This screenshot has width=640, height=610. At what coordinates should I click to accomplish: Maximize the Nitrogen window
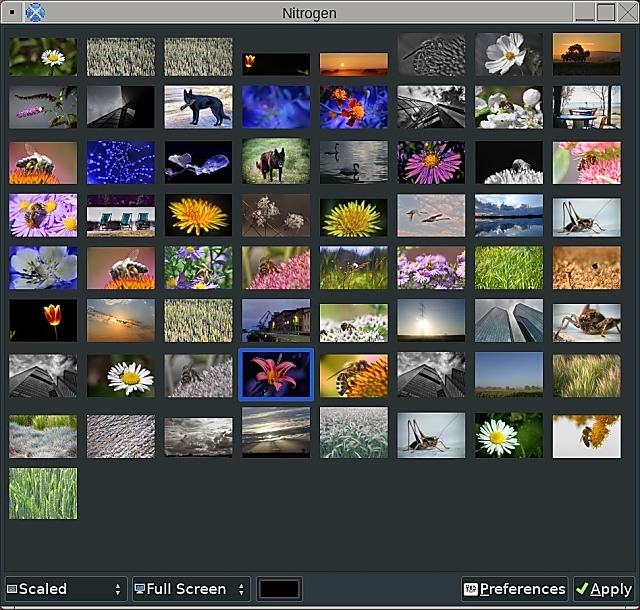pos(606,12)
